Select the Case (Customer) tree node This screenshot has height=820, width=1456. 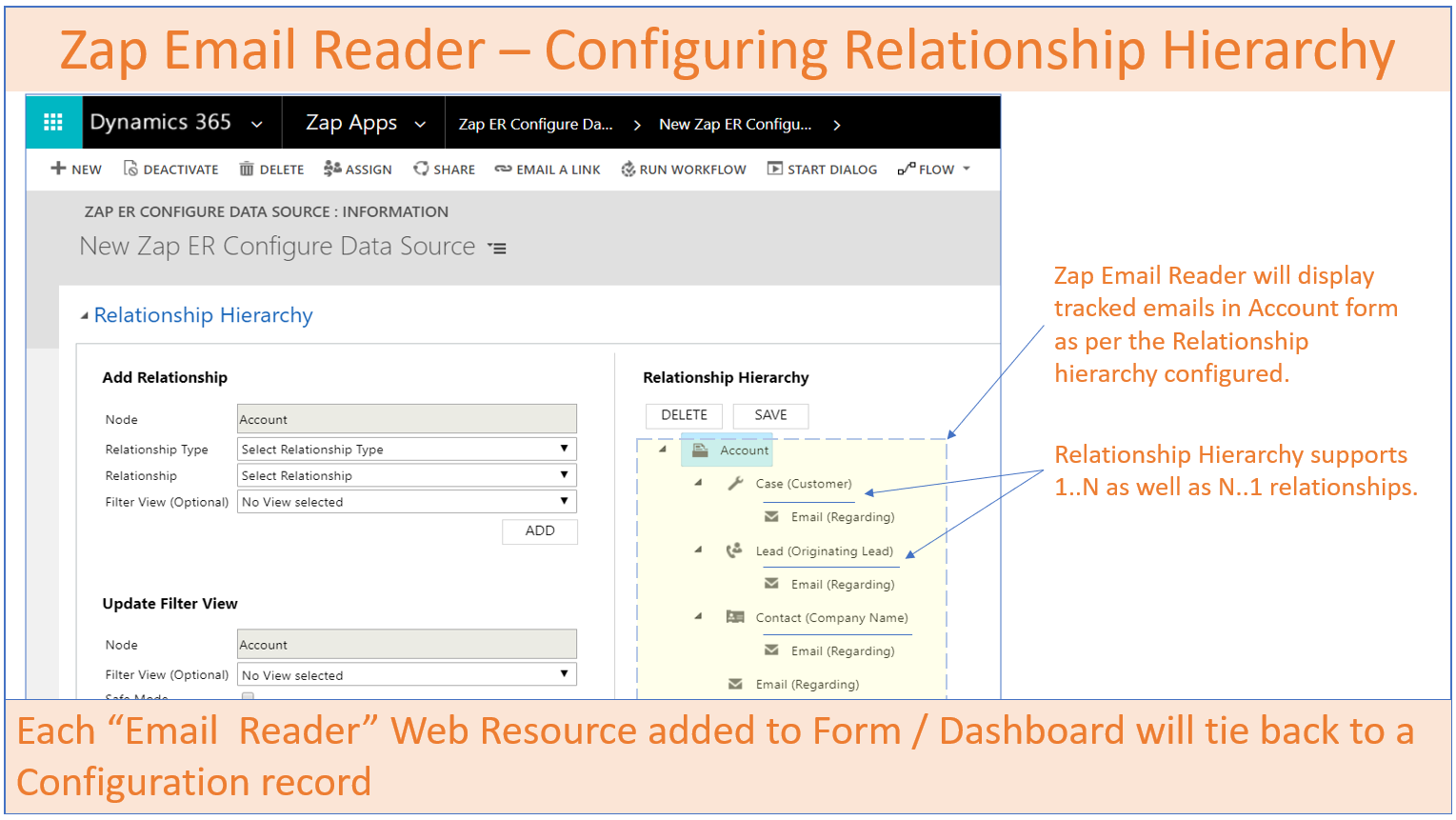click(804, 484)
